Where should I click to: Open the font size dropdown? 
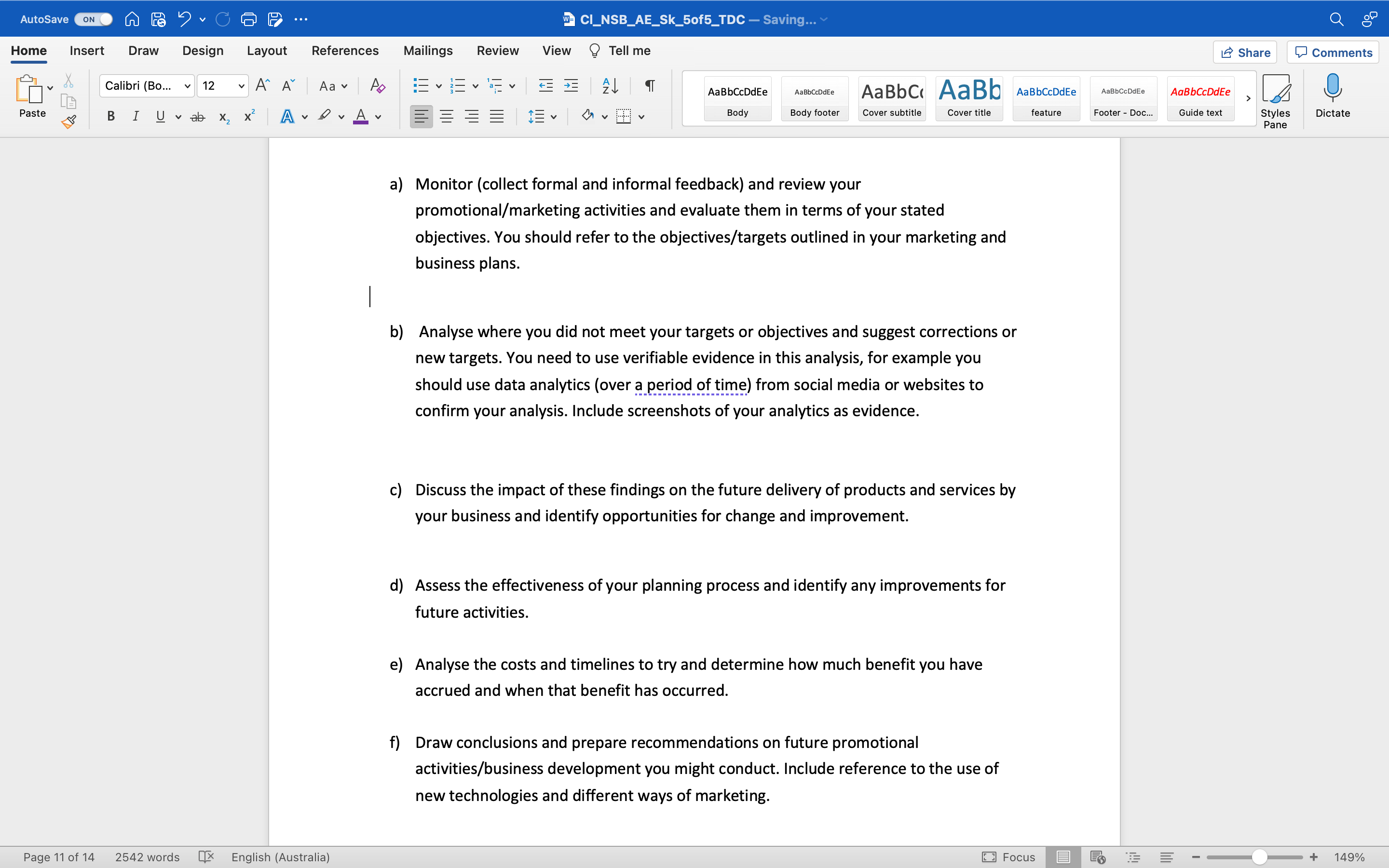point(241,85)
